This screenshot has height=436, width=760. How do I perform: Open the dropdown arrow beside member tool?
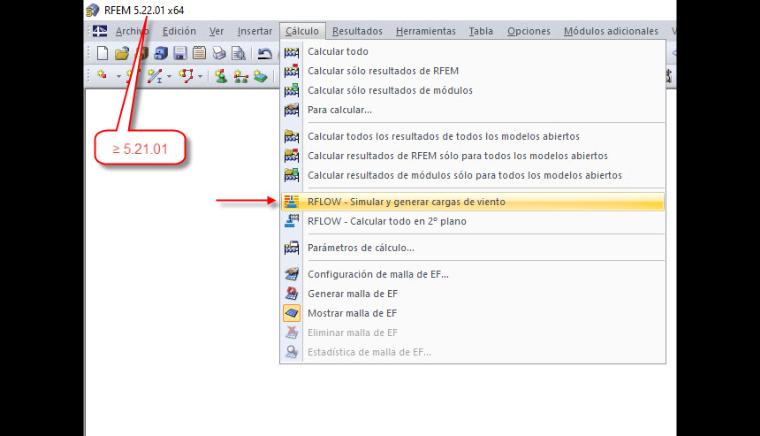pyautogui.click(x=169, y=77)
